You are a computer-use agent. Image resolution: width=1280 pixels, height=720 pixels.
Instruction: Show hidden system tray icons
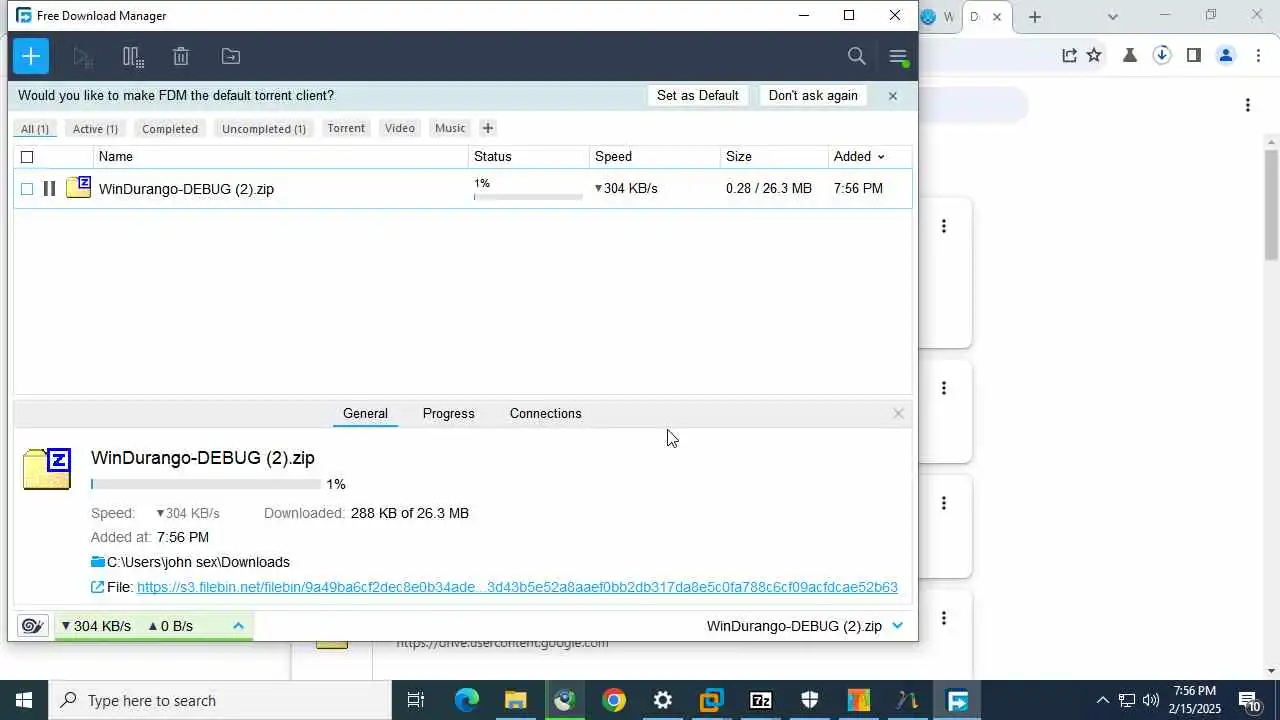[1102, 700]
